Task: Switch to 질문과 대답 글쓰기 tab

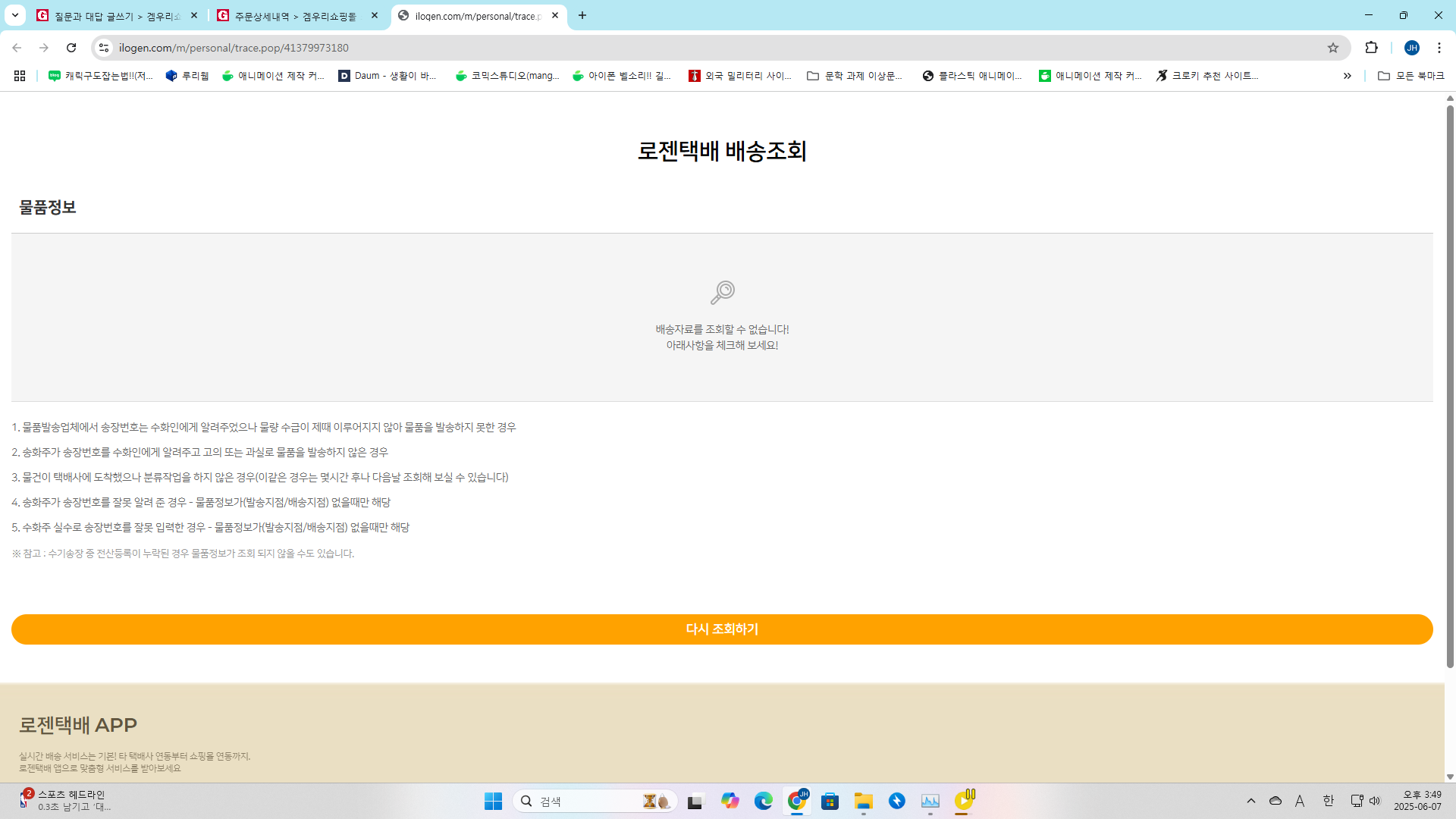Action: (x=117, y=16)
